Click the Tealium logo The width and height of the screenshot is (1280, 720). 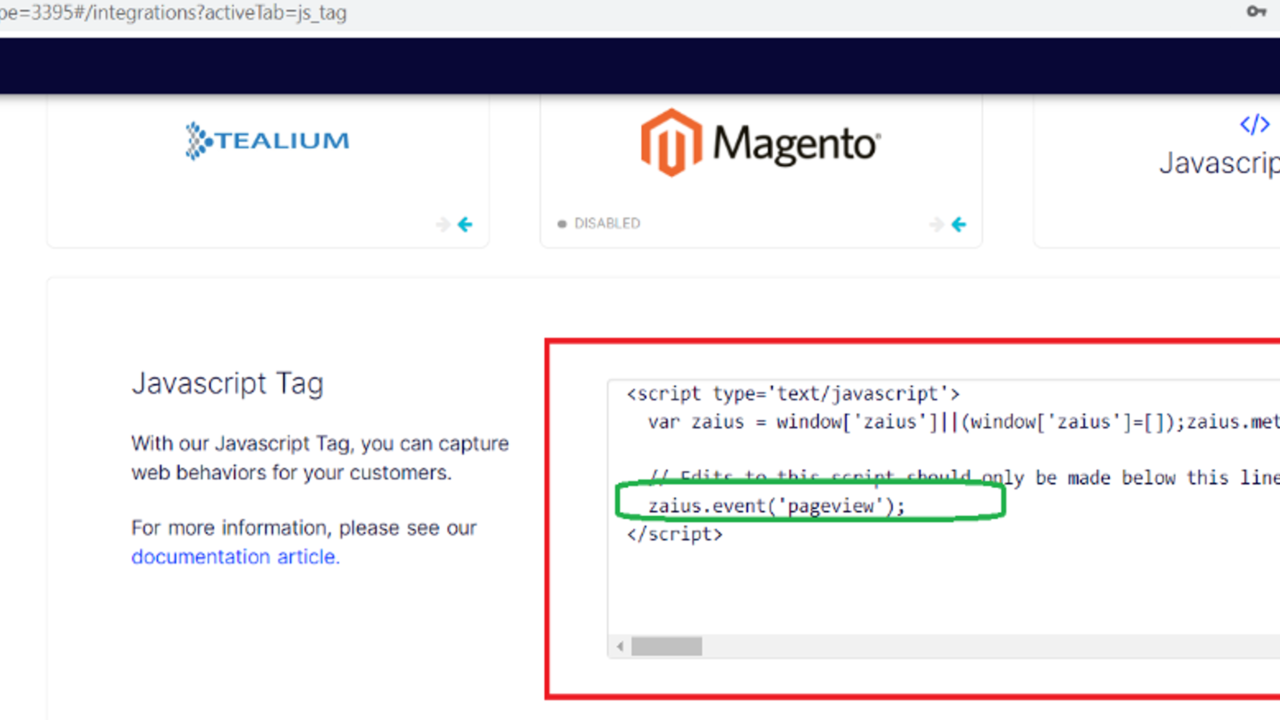tap(267, 141)
